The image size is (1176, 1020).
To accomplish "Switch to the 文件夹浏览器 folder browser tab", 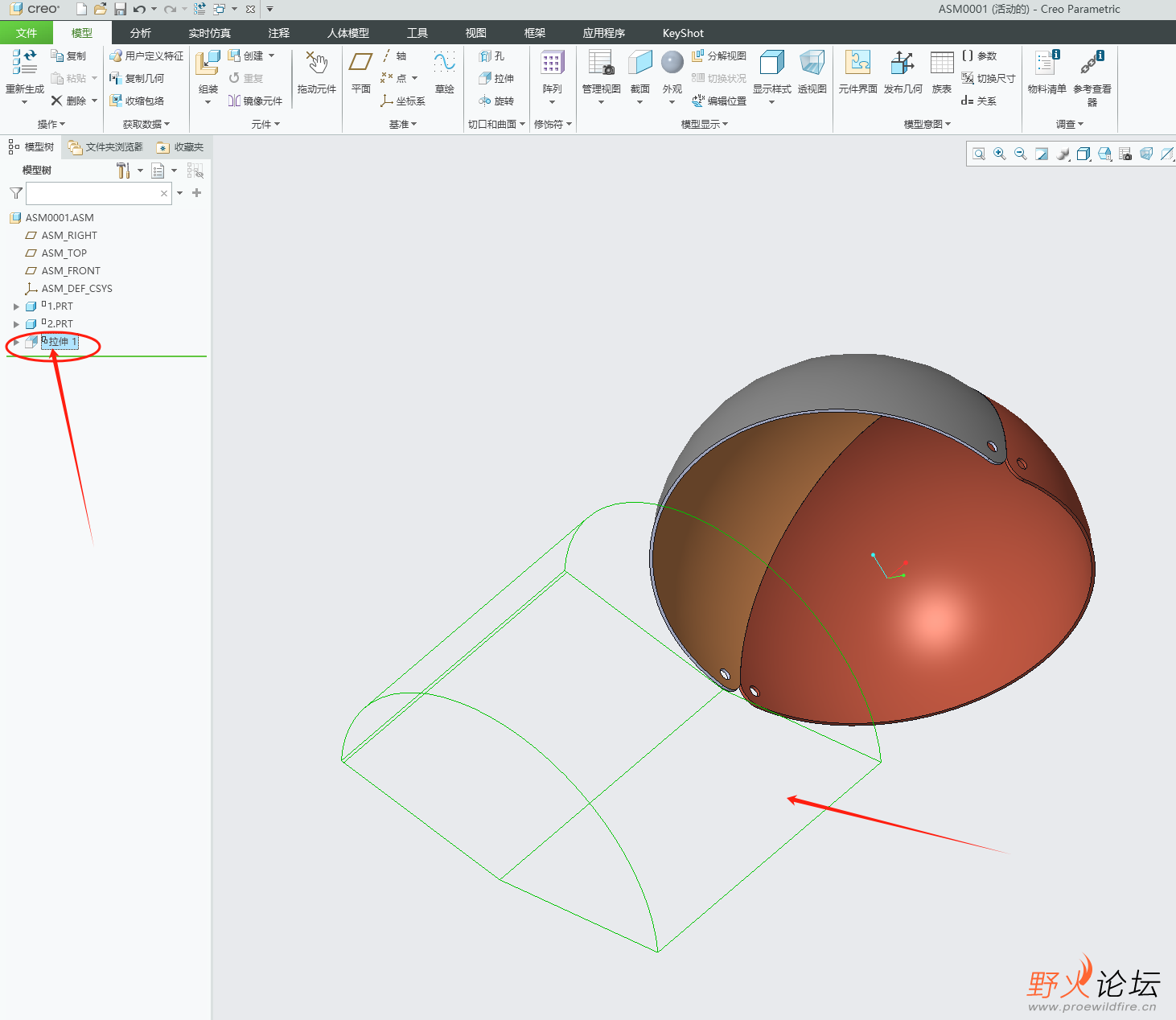I will pyautogui.click(x=105, y=147).
